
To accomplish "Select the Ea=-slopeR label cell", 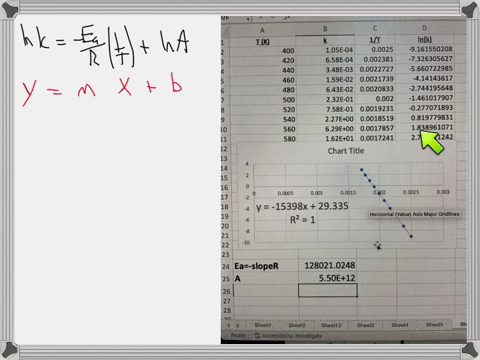I will [266, 266].
